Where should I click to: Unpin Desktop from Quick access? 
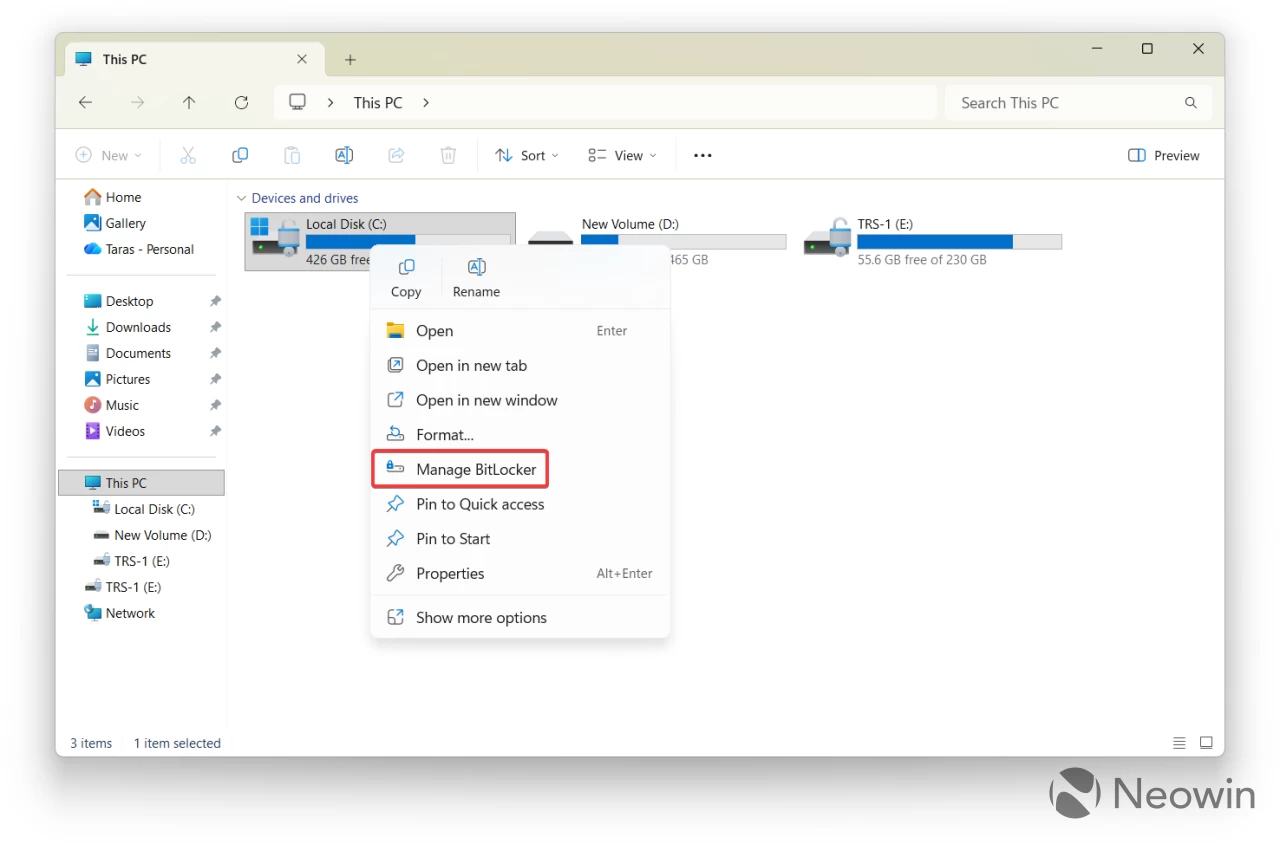pyautogui.click(x=215, y=301)
